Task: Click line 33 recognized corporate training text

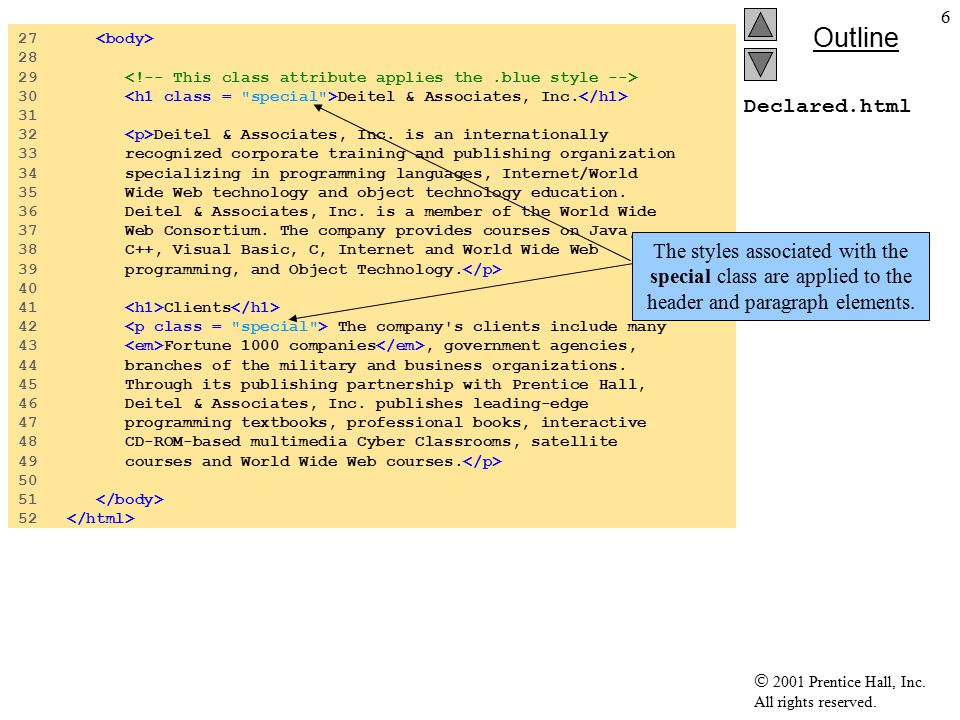Action: (400, 154)
